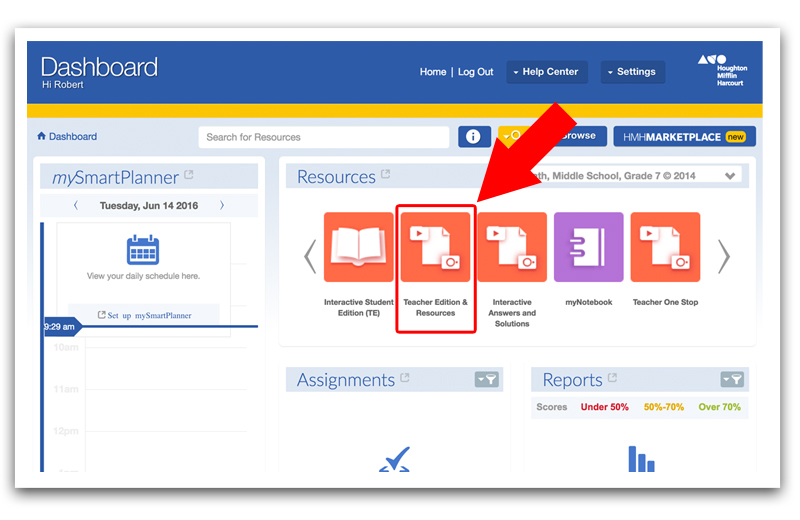Viewport: 800px width, 520px height.
Task: Open the Reports filter dropdown
Action: coord(732,380)
